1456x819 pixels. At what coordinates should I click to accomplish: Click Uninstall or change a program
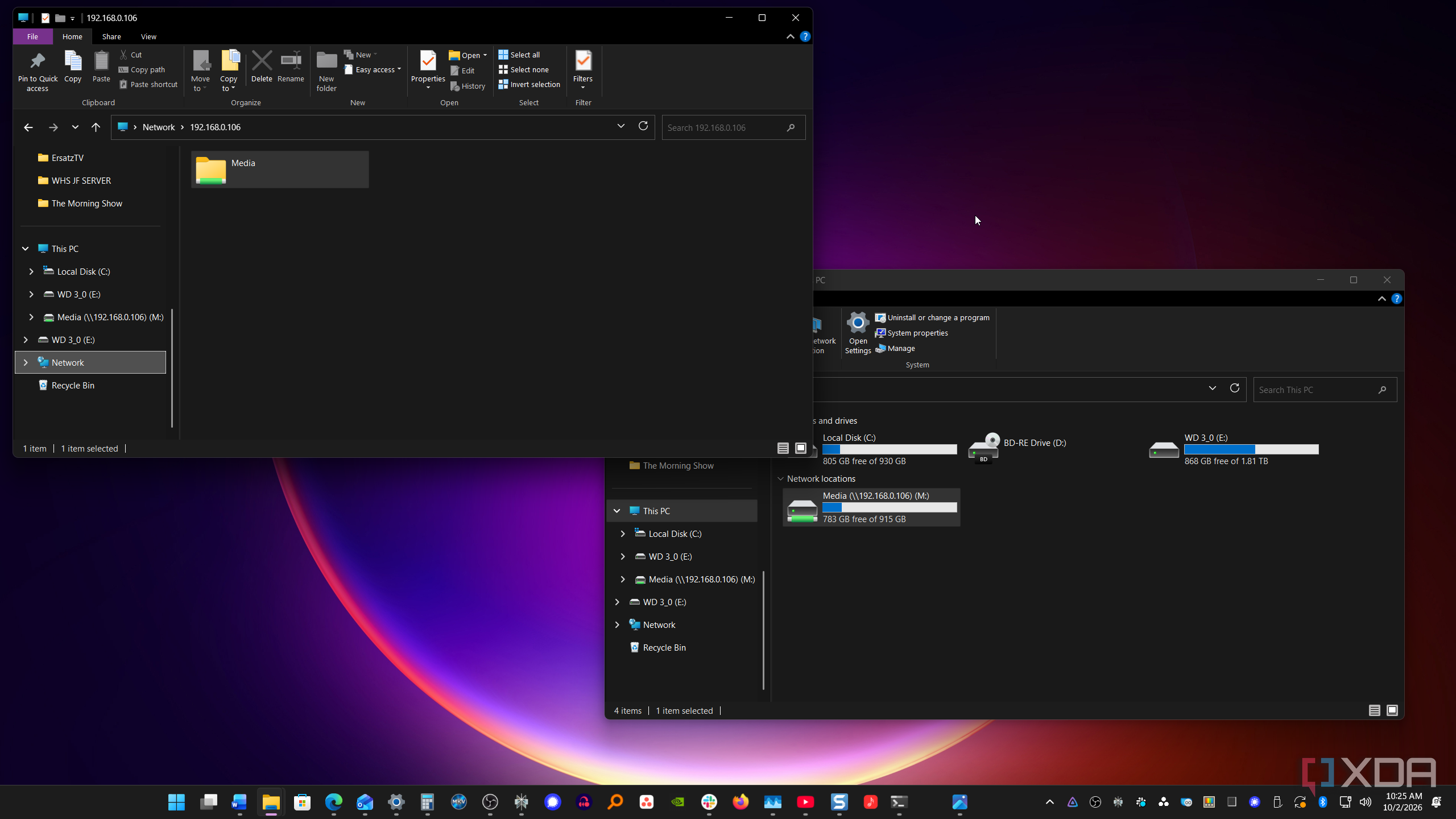[933, 318]
